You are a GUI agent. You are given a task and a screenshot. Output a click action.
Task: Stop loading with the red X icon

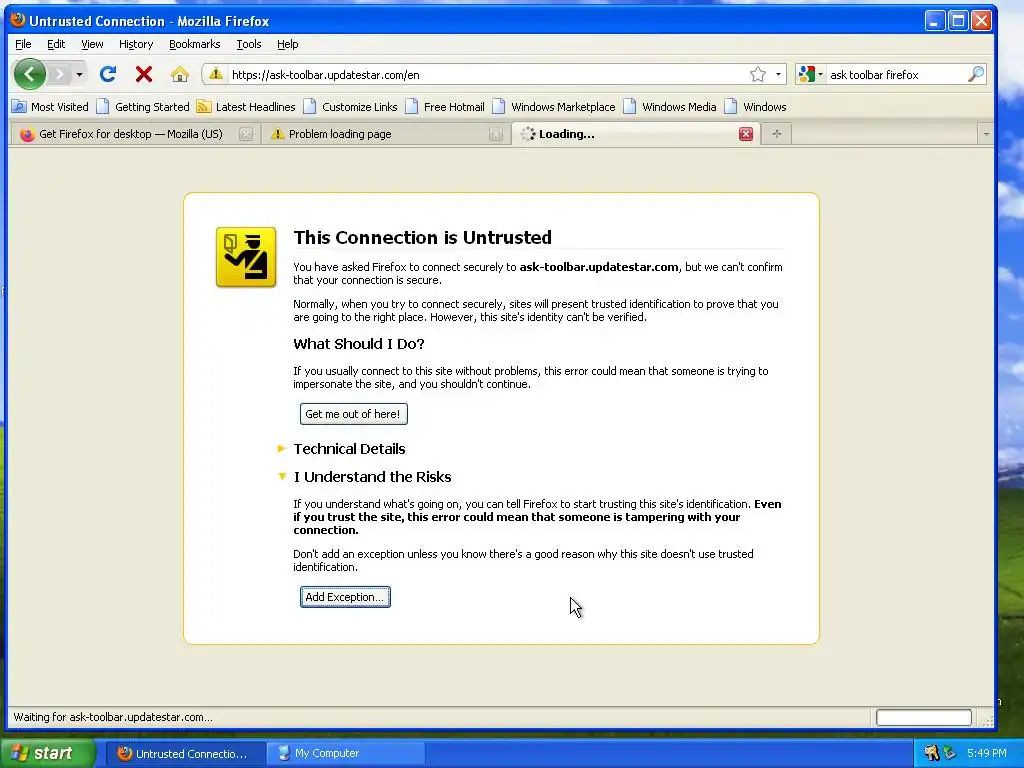click(144, 74)
